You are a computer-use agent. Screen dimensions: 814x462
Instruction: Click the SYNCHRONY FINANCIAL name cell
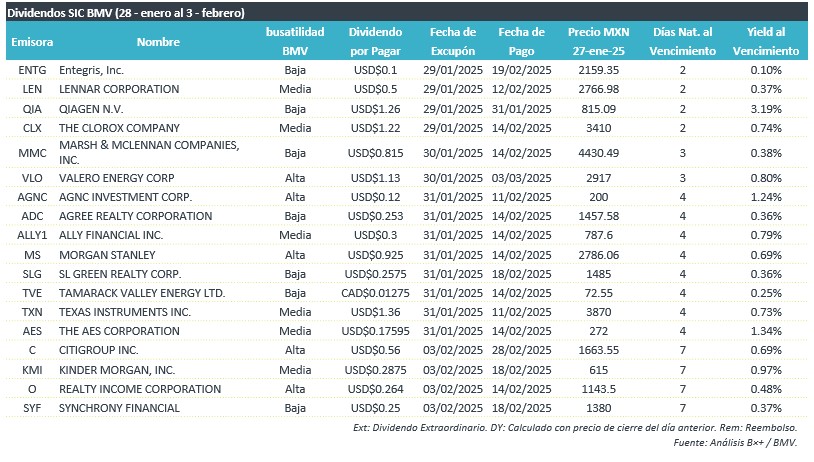point(119,409)
